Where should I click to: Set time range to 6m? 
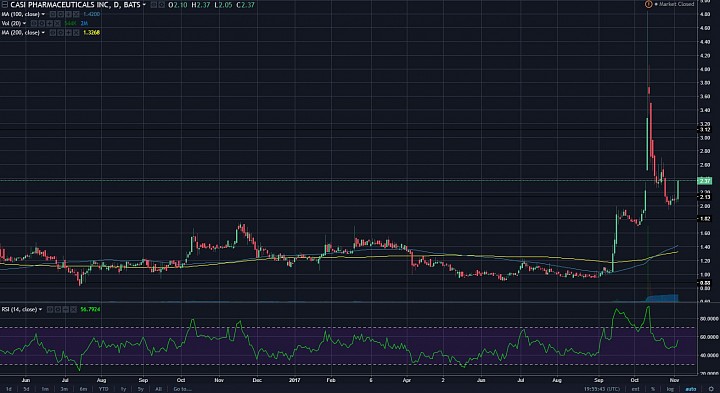[83, 389]
